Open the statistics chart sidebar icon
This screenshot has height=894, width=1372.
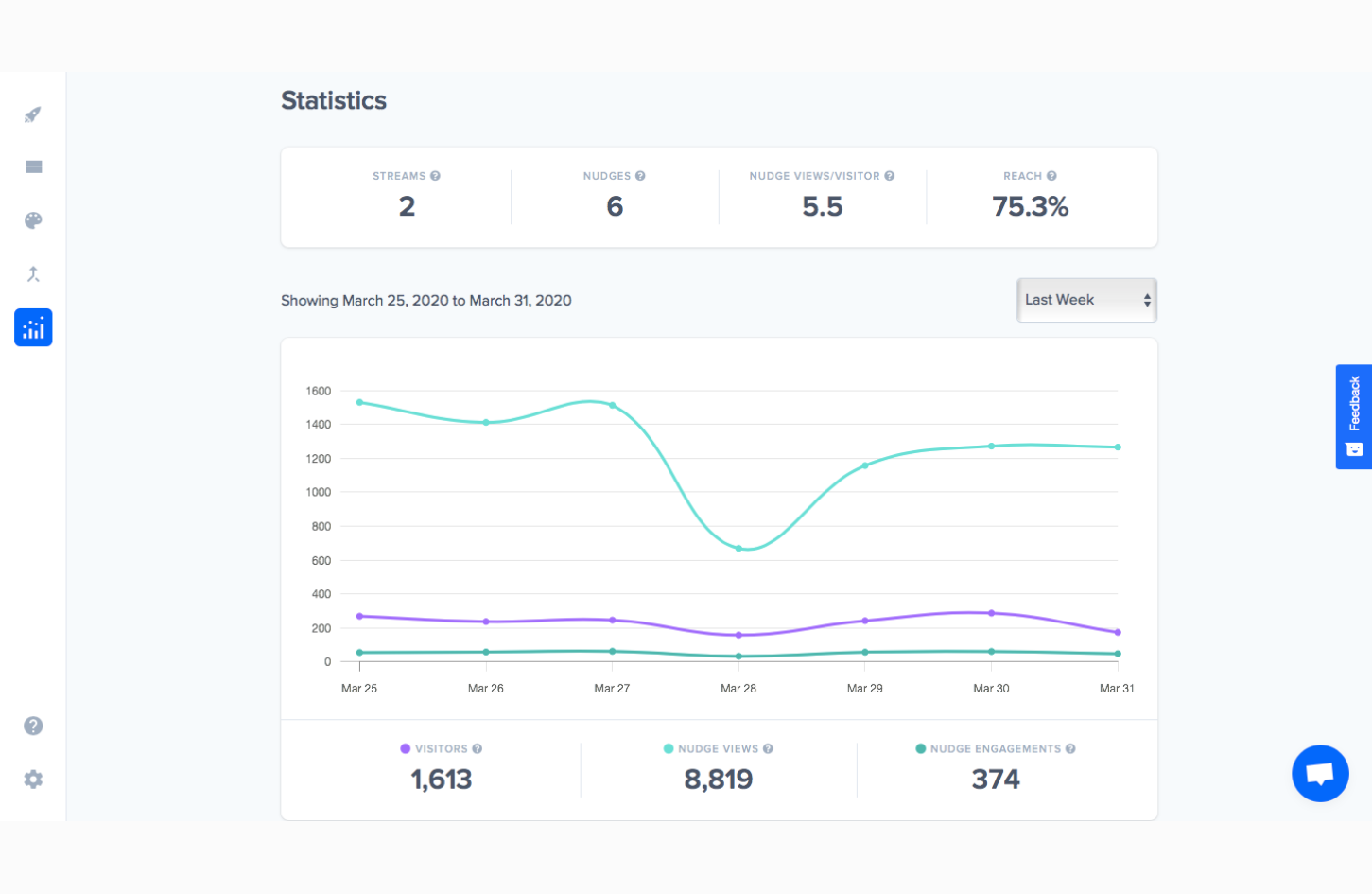point(33,327)
